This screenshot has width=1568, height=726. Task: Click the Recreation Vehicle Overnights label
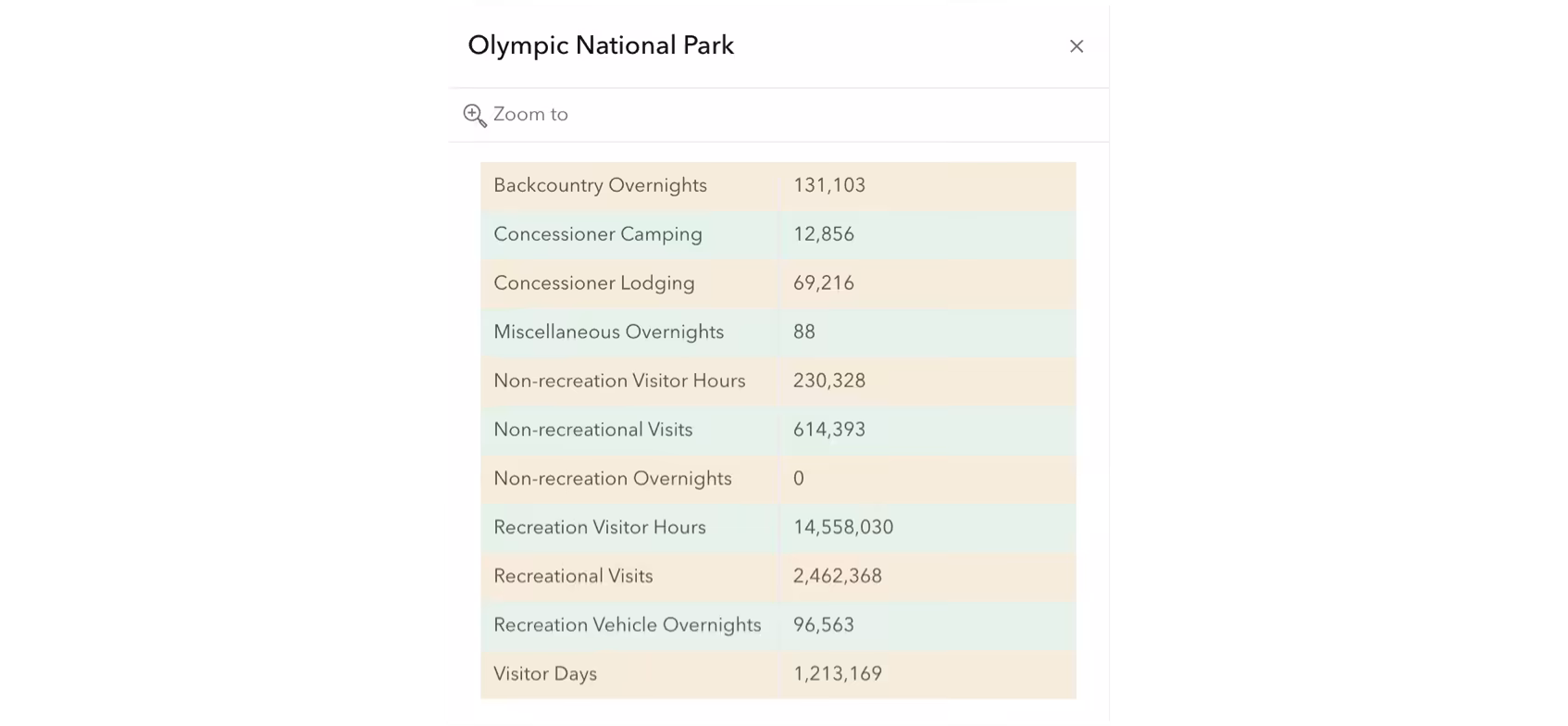[628, 625]
